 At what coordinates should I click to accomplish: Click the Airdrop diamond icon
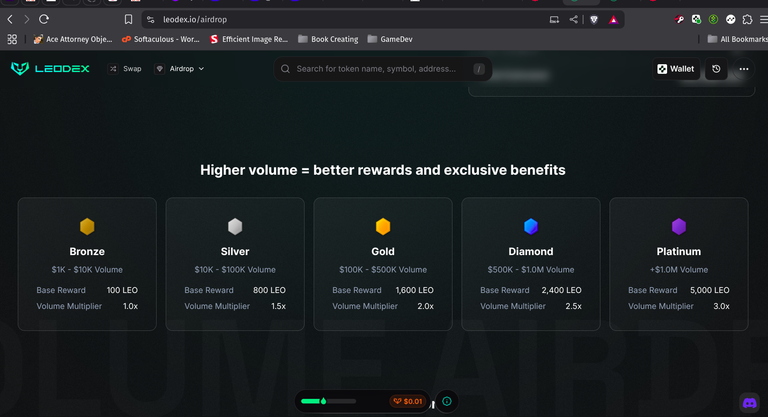click(159, 69)
